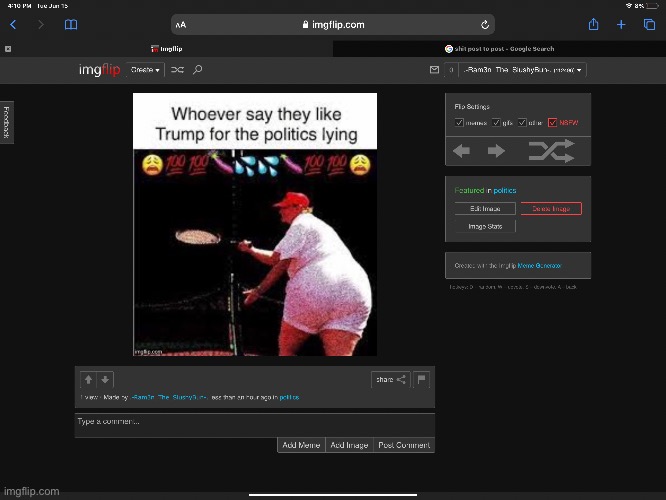Add a new tab with the plus icon
666x500 pixels.
[x=621, y=25]
